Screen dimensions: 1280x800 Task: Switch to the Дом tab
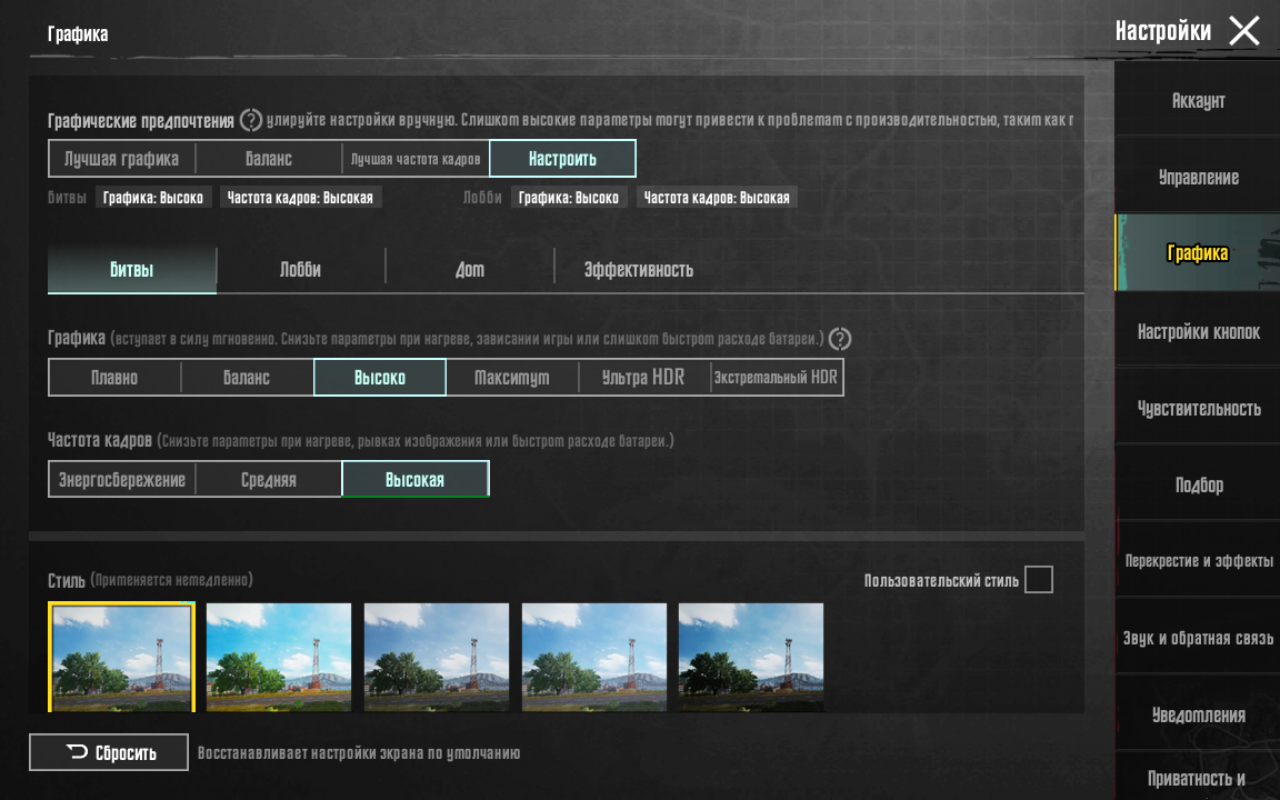(x=469, y=270)
